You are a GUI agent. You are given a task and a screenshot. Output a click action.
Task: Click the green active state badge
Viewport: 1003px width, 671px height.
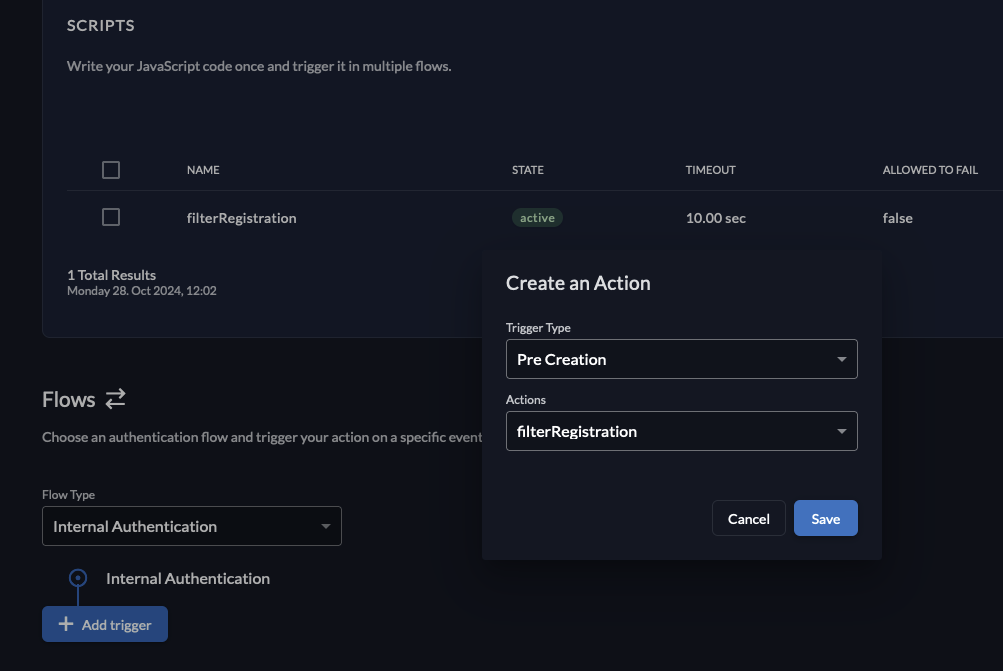pos(537,217)
